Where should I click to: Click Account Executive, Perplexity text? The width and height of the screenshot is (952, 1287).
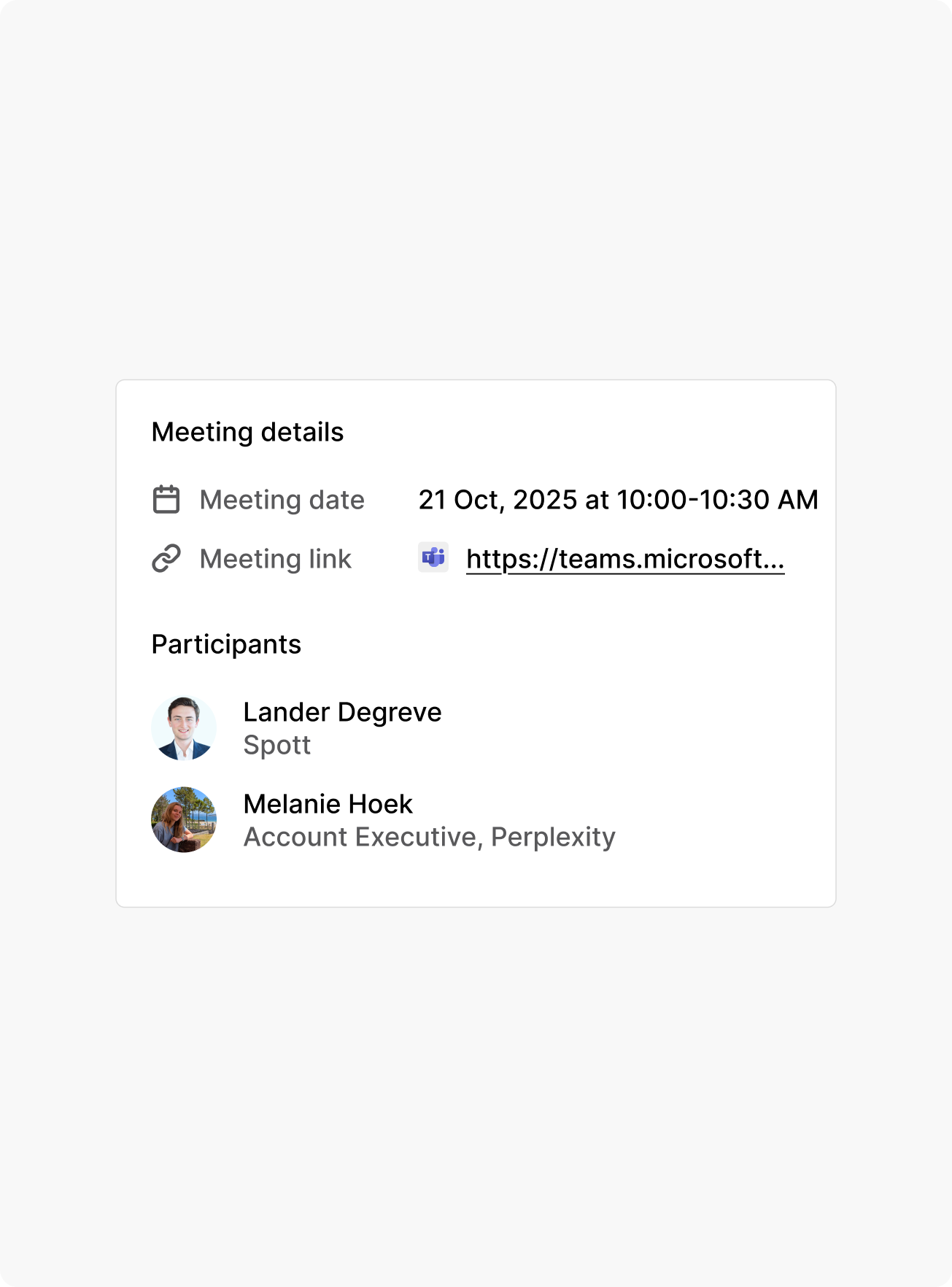pyautogui.click(x=429, y=837)
